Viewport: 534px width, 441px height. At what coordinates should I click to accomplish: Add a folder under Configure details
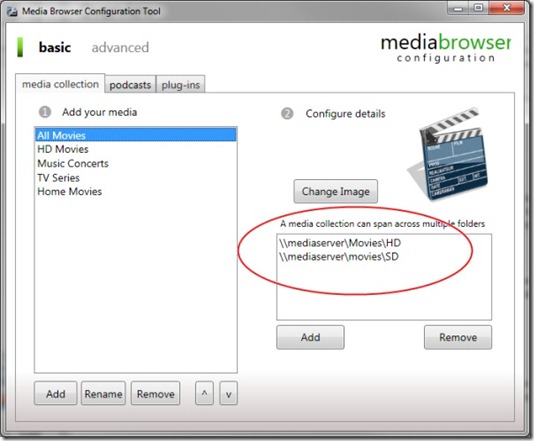pyautogui.click(x=310, y=337)
